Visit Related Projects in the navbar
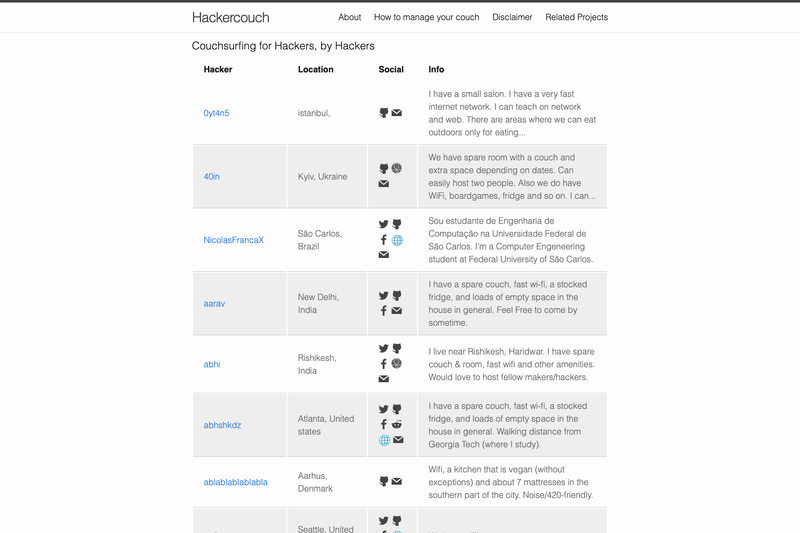 point(577,17)
